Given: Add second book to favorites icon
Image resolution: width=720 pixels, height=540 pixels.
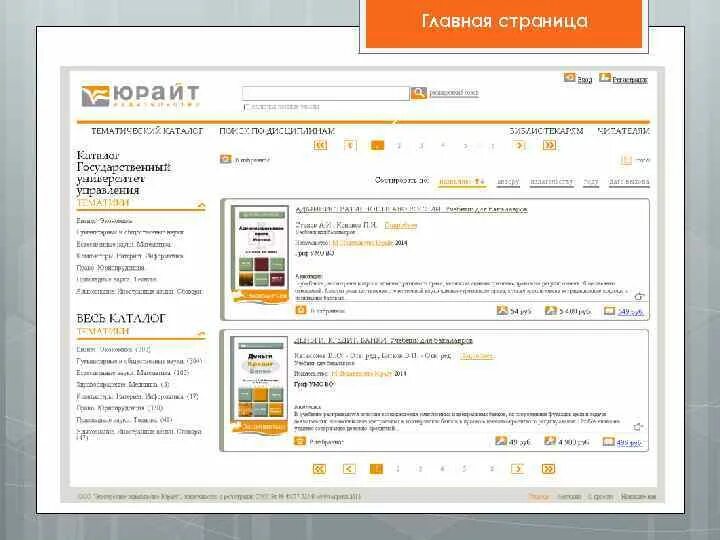Looking at the screenshot, I should 299,441.
